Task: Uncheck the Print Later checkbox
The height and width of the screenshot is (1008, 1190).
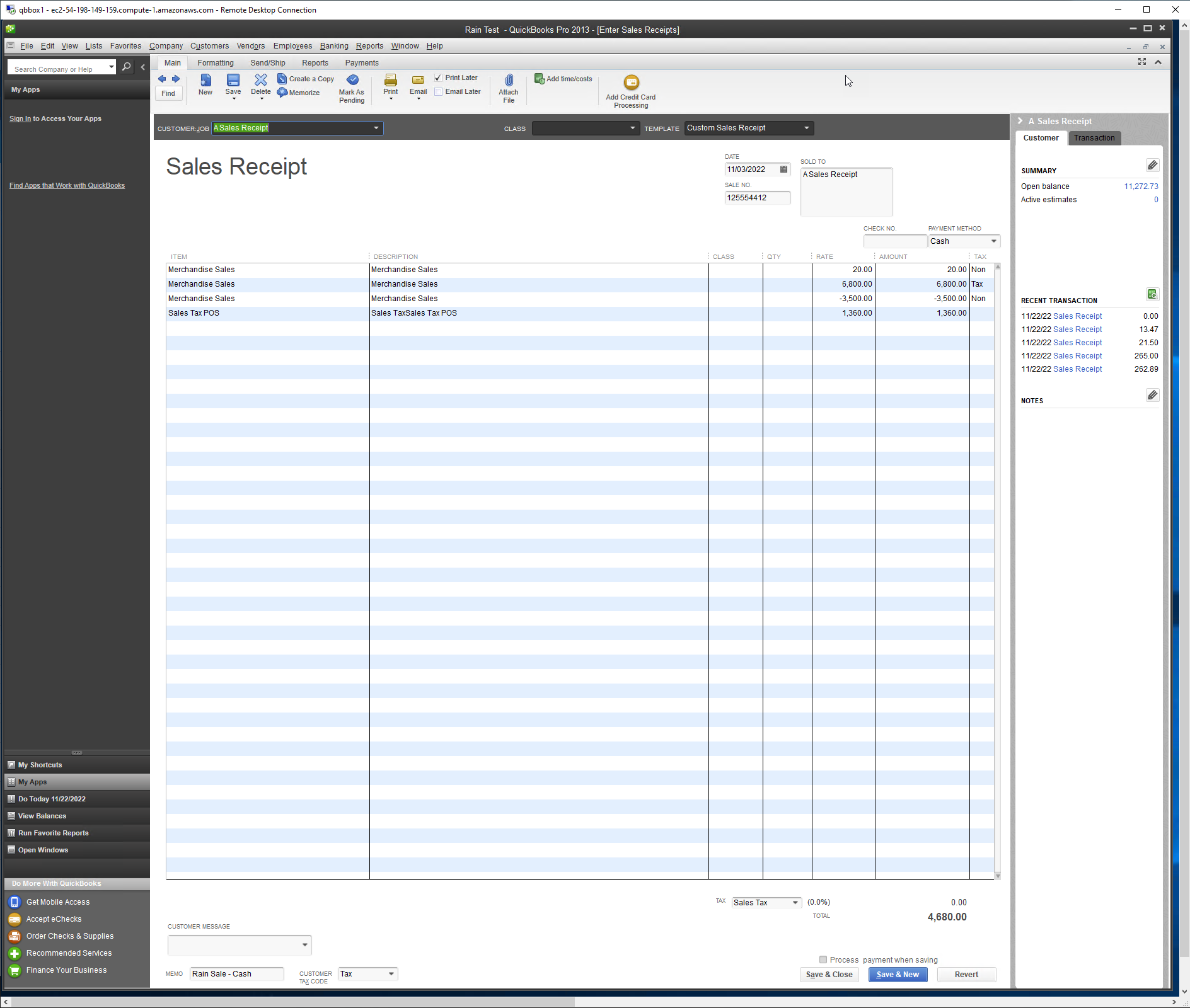Action: click(x=438, y=78)
